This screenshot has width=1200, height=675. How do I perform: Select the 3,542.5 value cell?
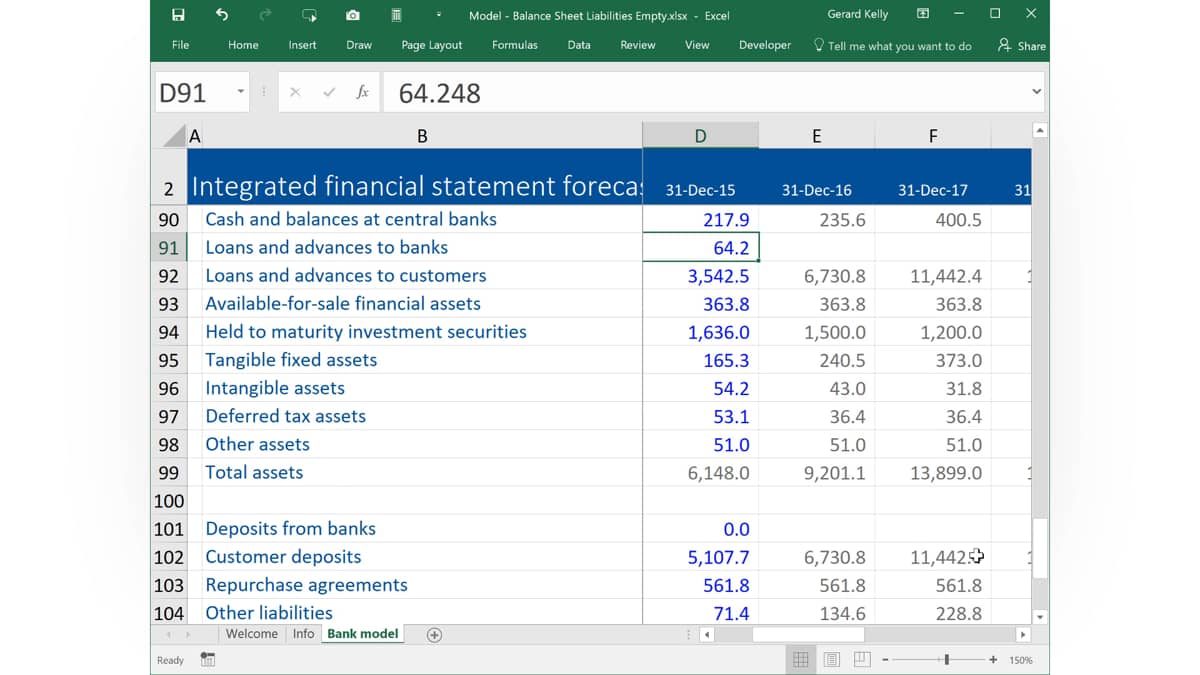[x=701, y=275]
